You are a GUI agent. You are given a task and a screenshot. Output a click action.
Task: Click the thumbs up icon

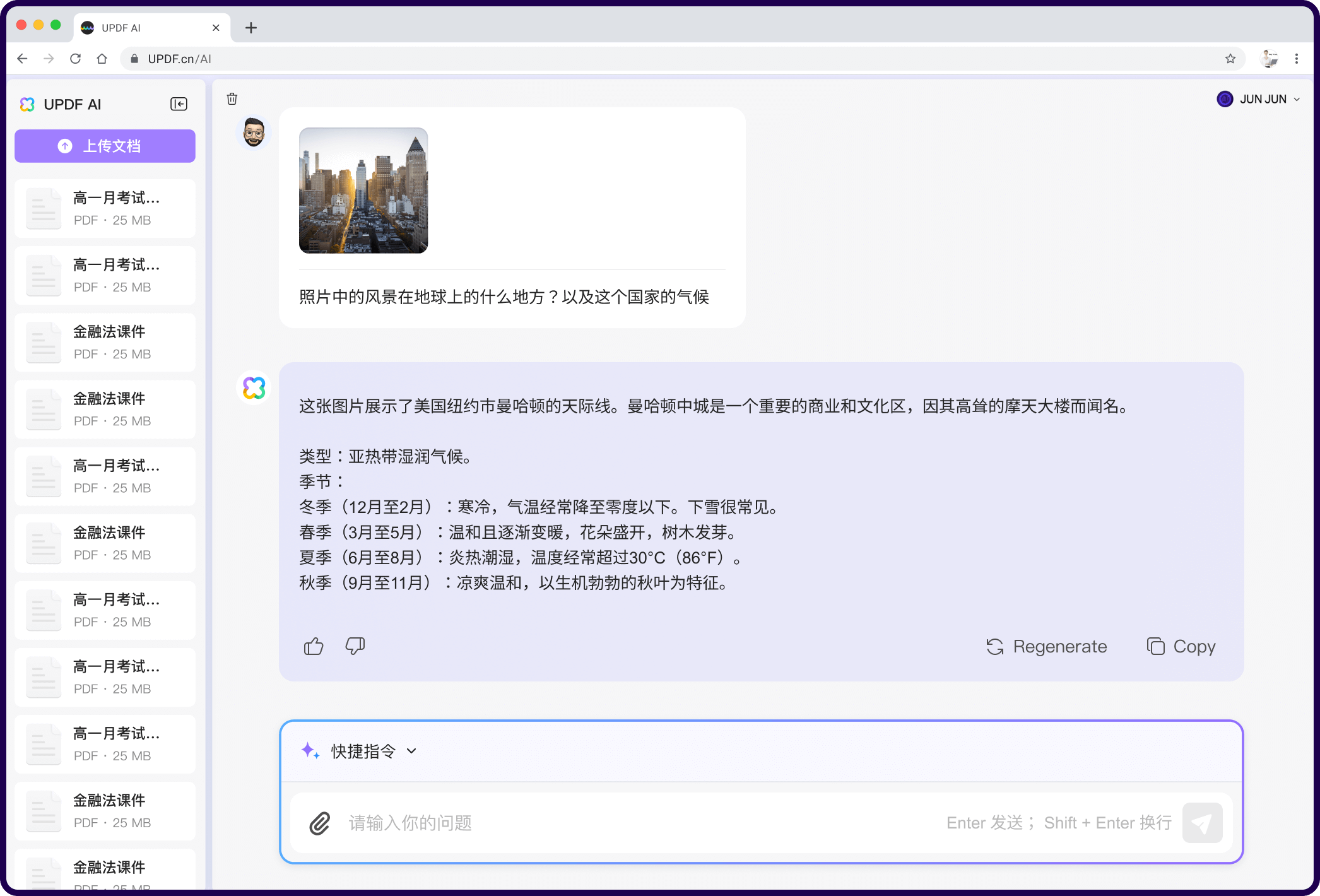[x=314, y=646]
